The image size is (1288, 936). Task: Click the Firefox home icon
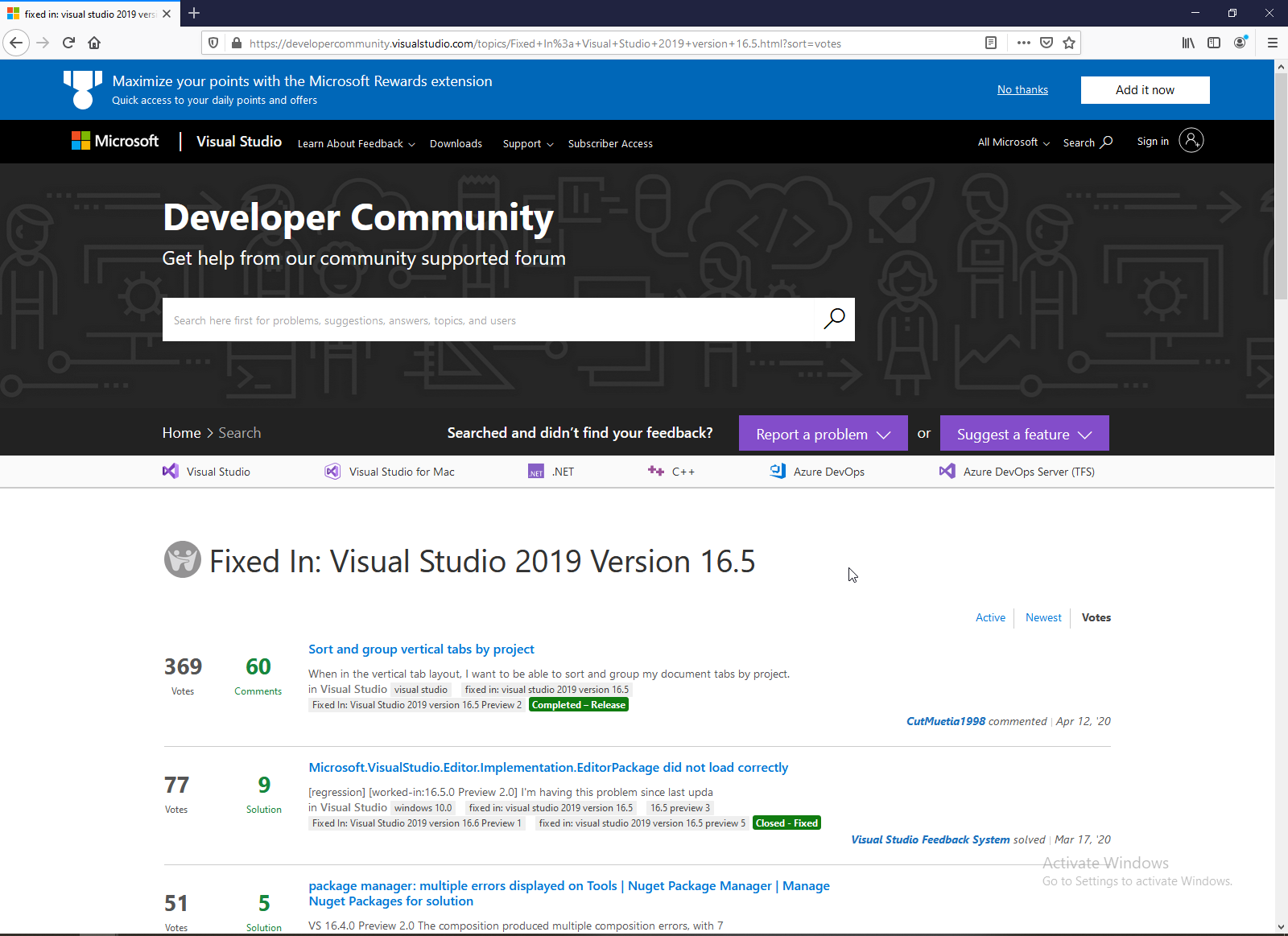[x=94, y=43]
